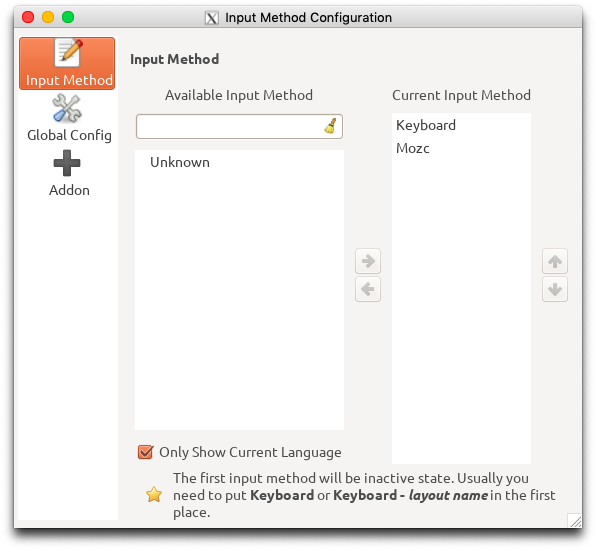Click left arrow to remove input method

[x=368, y=289]
